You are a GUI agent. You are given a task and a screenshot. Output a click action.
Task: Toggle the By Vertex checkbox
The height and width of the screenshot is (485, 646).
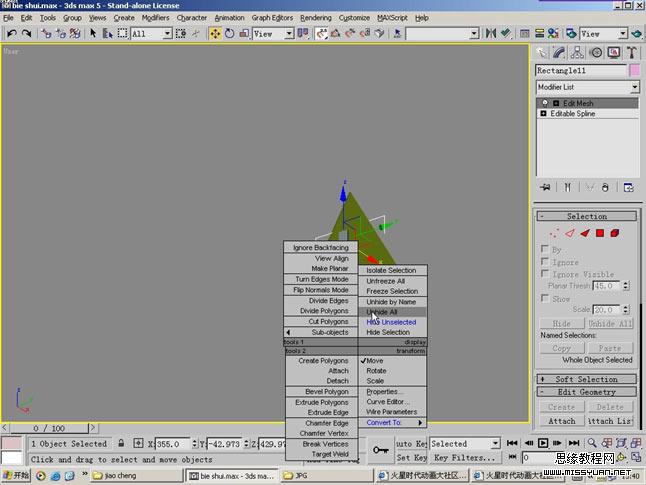(545, 249)
